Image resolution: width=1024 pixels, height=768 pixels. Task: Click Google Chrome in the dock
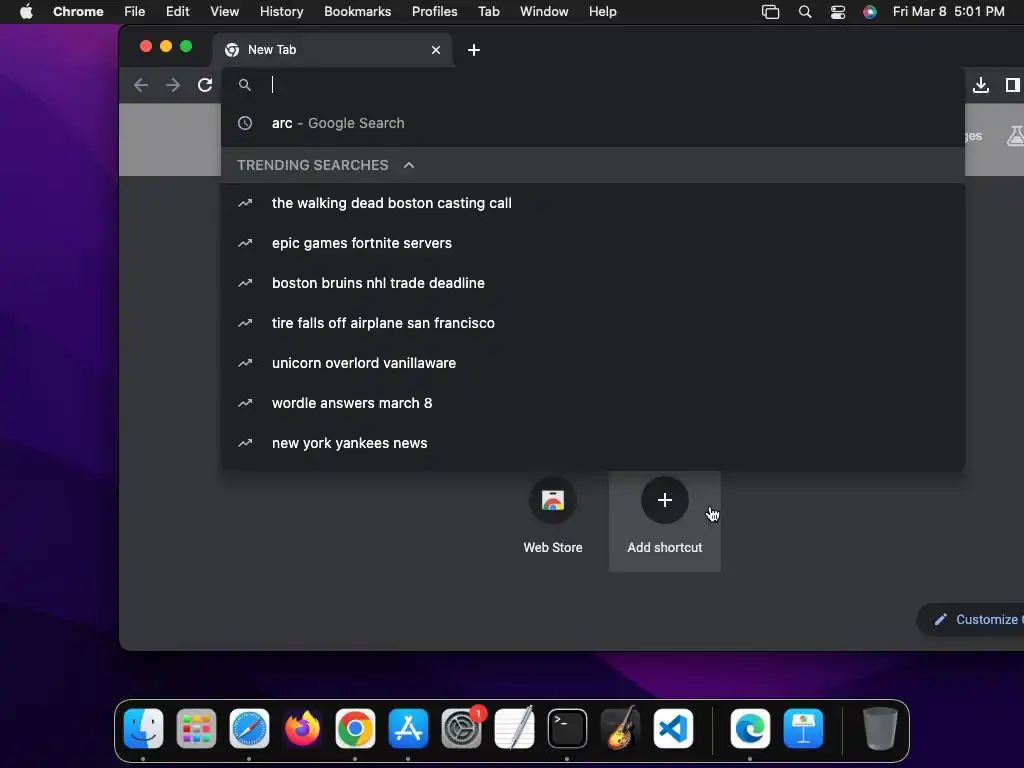(355, 728)
